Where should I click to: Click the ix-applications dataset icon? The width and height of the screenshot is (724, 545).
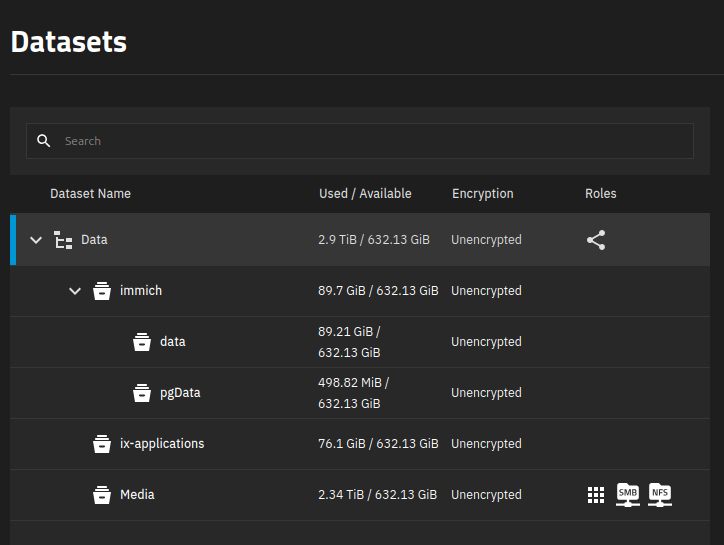coord(102,444)
